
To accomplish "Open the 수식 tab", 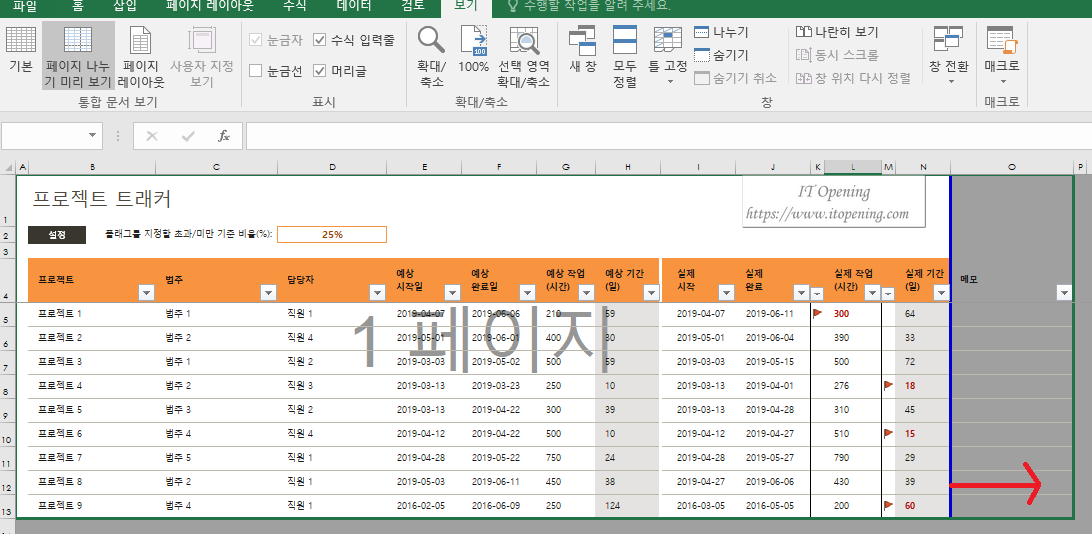I will 297,6.
